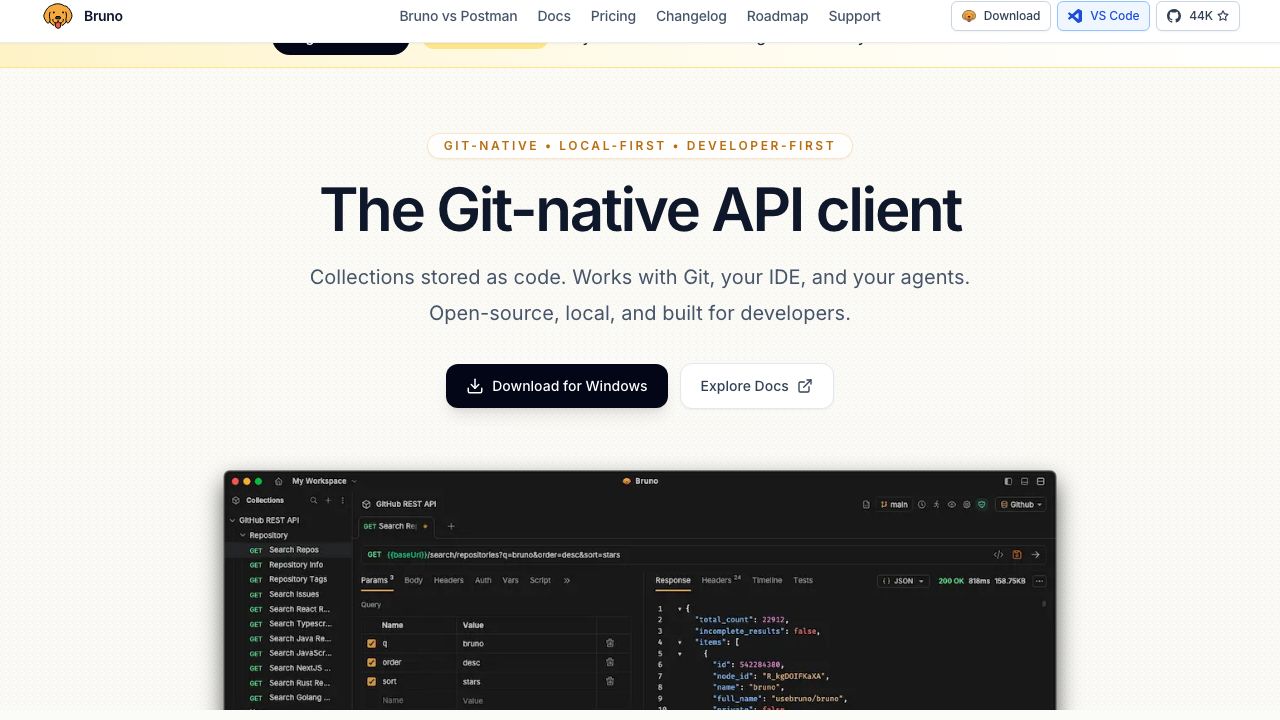Switch to the request Body tab
The height and width of the screenshot is (720, 1280).
coord(413,580)
